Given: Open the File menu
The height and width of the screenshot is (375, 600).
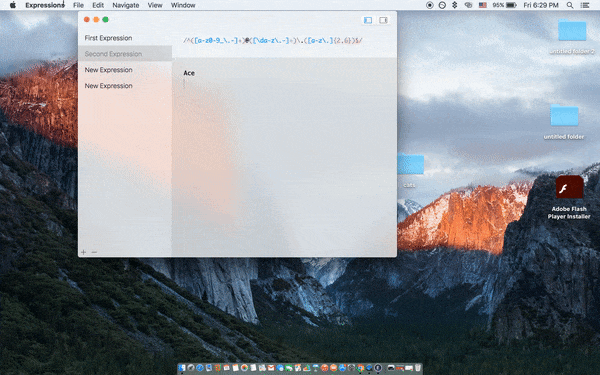Looking at the screenshot, I should point(78,5).
